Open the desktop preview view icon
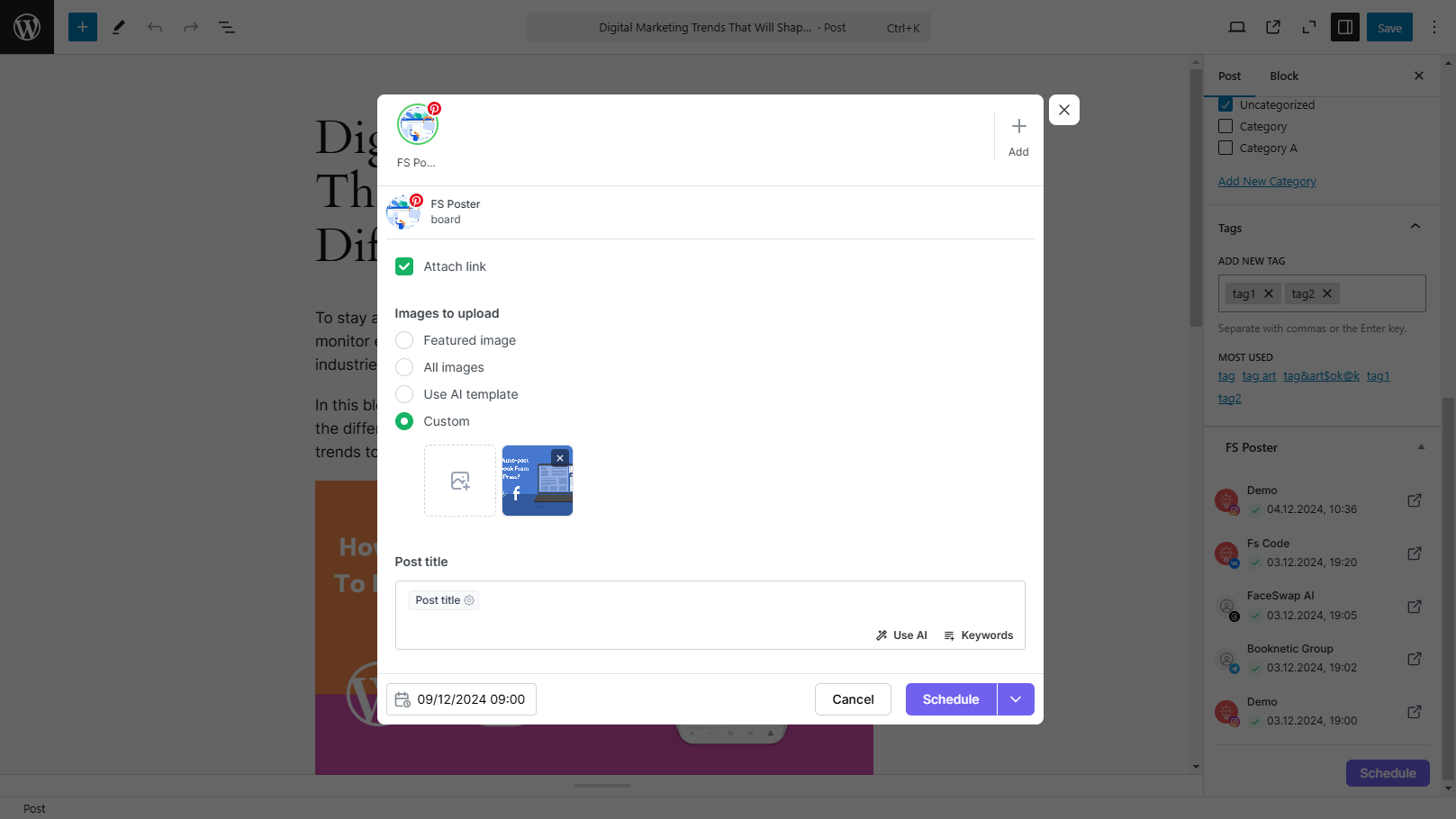The image size is (1456, 819). (1237, 27)
